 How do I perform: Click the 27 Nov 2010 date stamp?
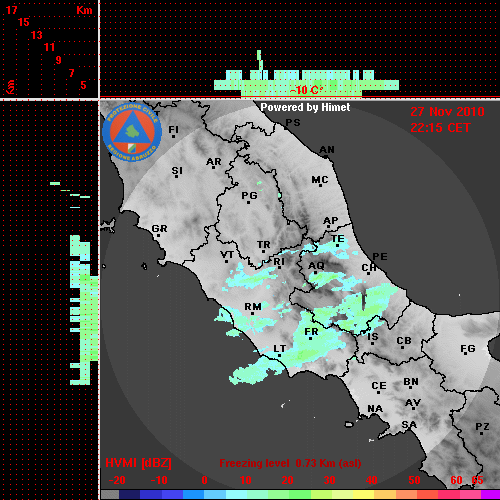447,112
